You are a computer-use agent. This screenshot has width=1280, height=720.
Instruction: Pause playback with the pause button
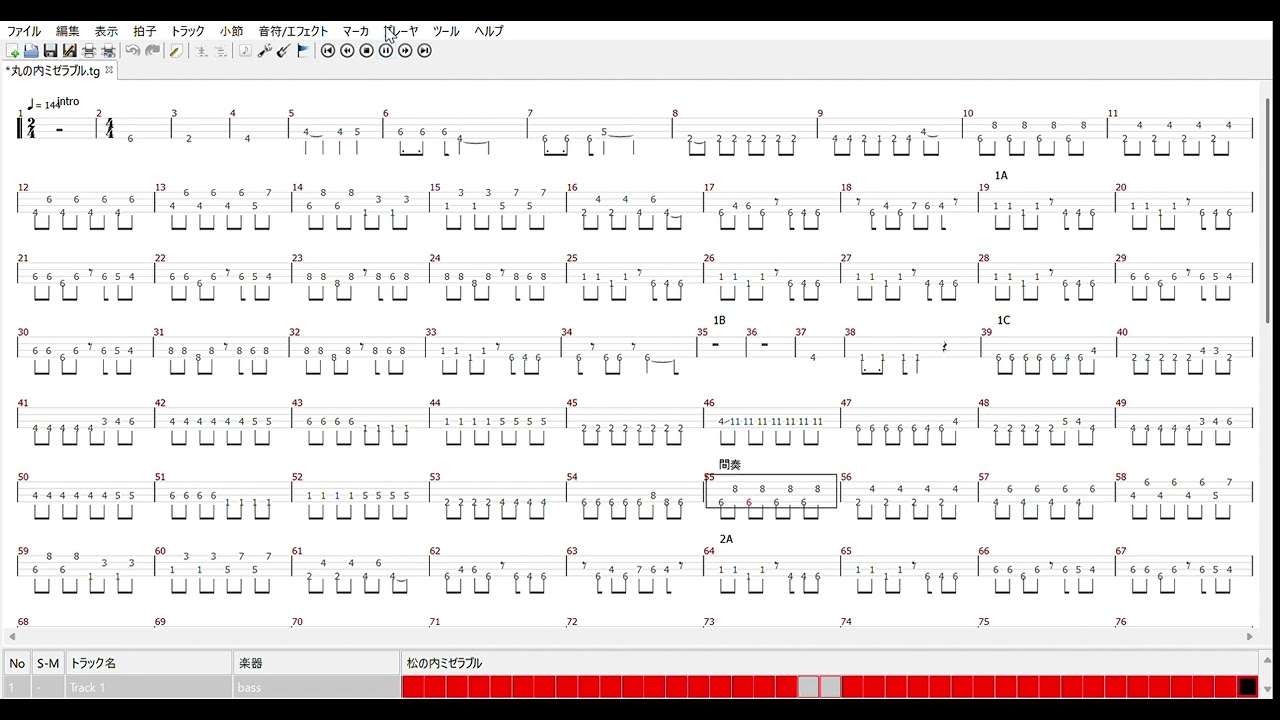(x=386, y=51)
